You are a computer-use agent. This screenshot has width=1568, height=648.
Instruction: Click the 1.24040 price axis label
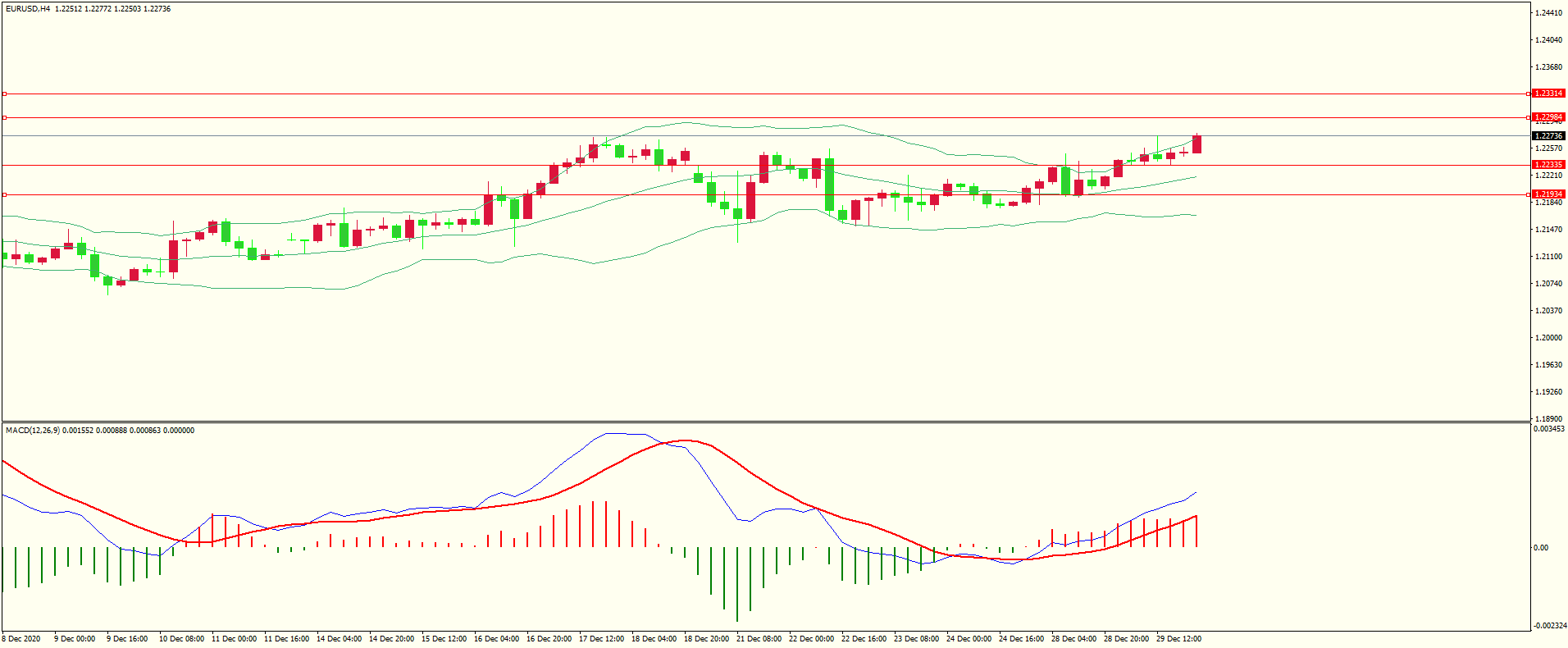[x=1548, y=40]
